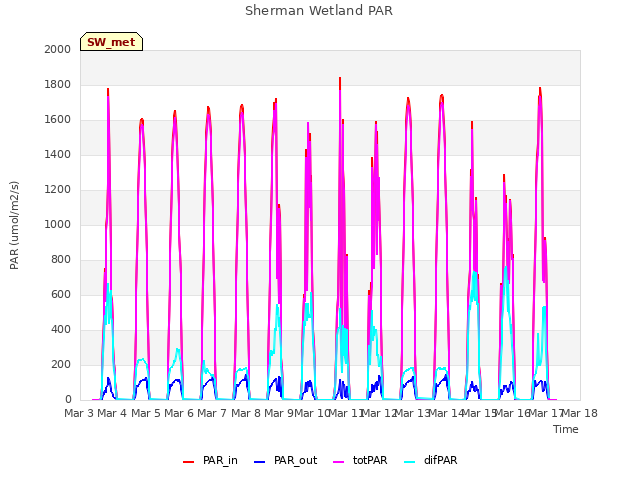Click the 800 y-axis tick label

(61, 260)
